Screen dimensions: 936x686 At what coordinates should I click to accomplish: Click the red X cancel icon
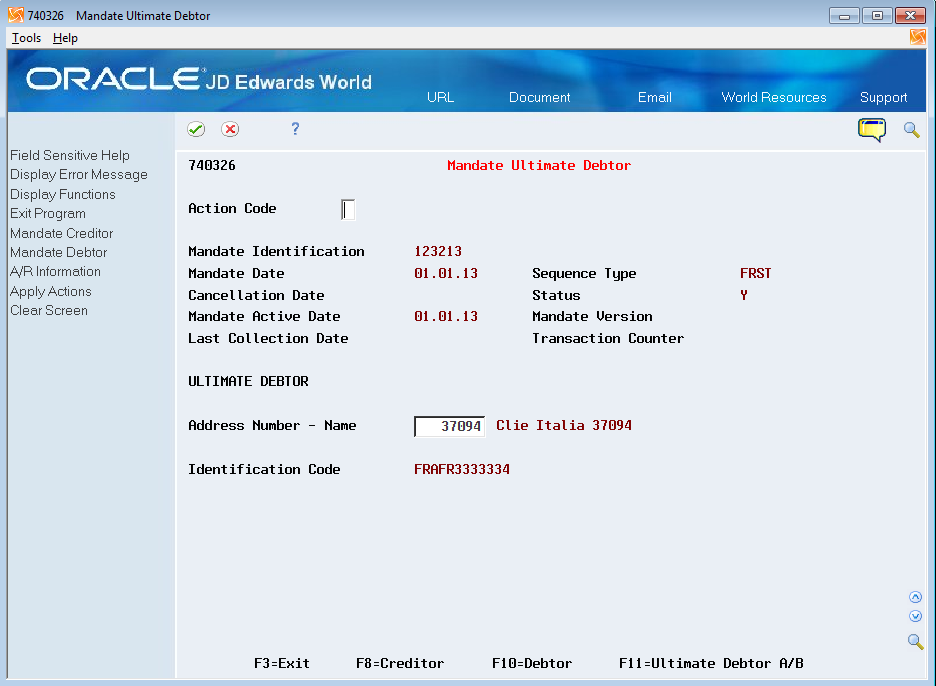coord(230,129)
